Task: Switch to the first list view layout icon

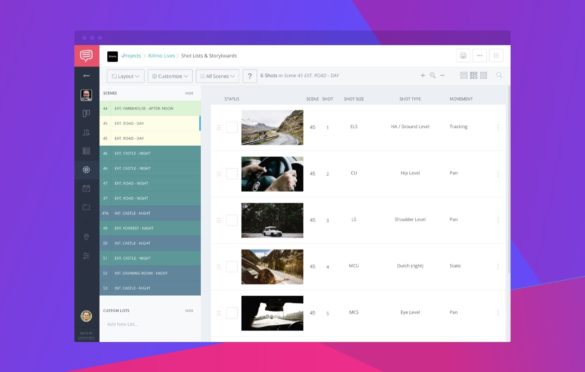Action: point(464,75)
